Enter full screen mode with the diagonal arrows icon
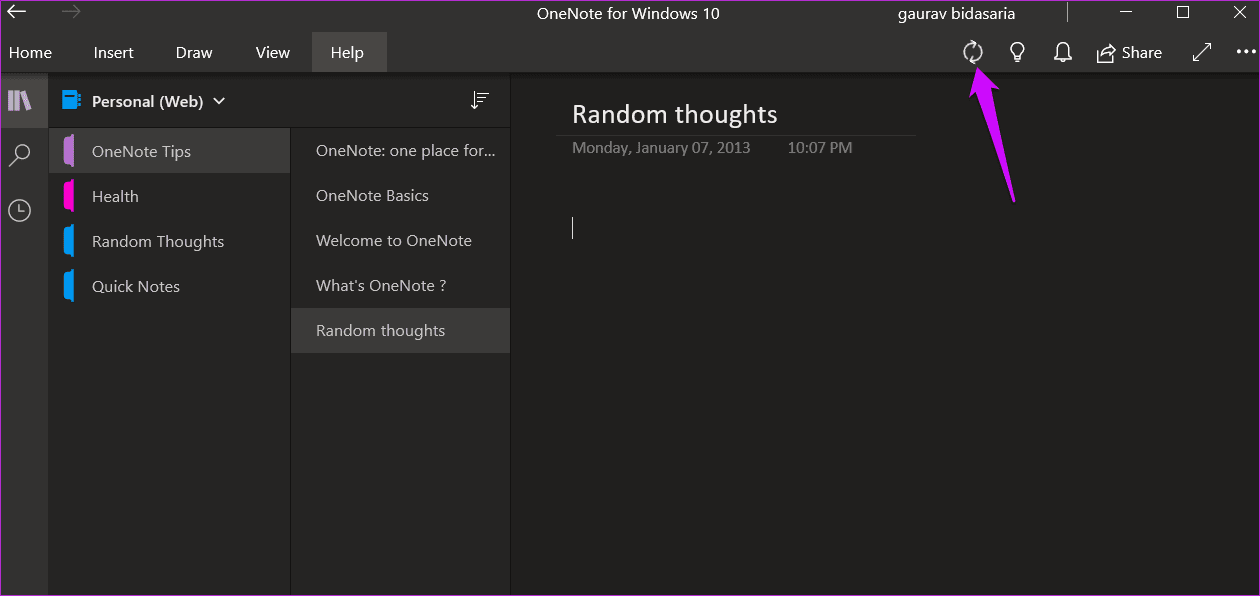Image resolution: width=1260 pixels, height=596 pixels. pos(1202,52)
